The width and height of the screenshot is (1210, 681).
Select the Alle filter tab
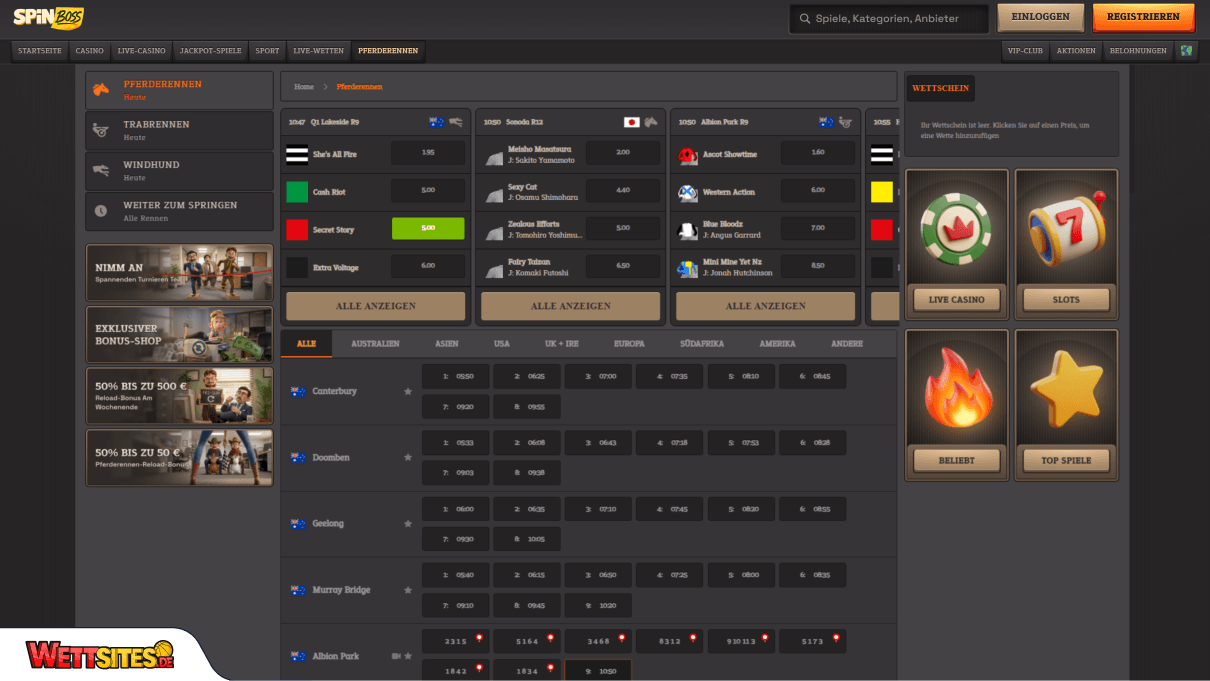[x=306, y=344]
